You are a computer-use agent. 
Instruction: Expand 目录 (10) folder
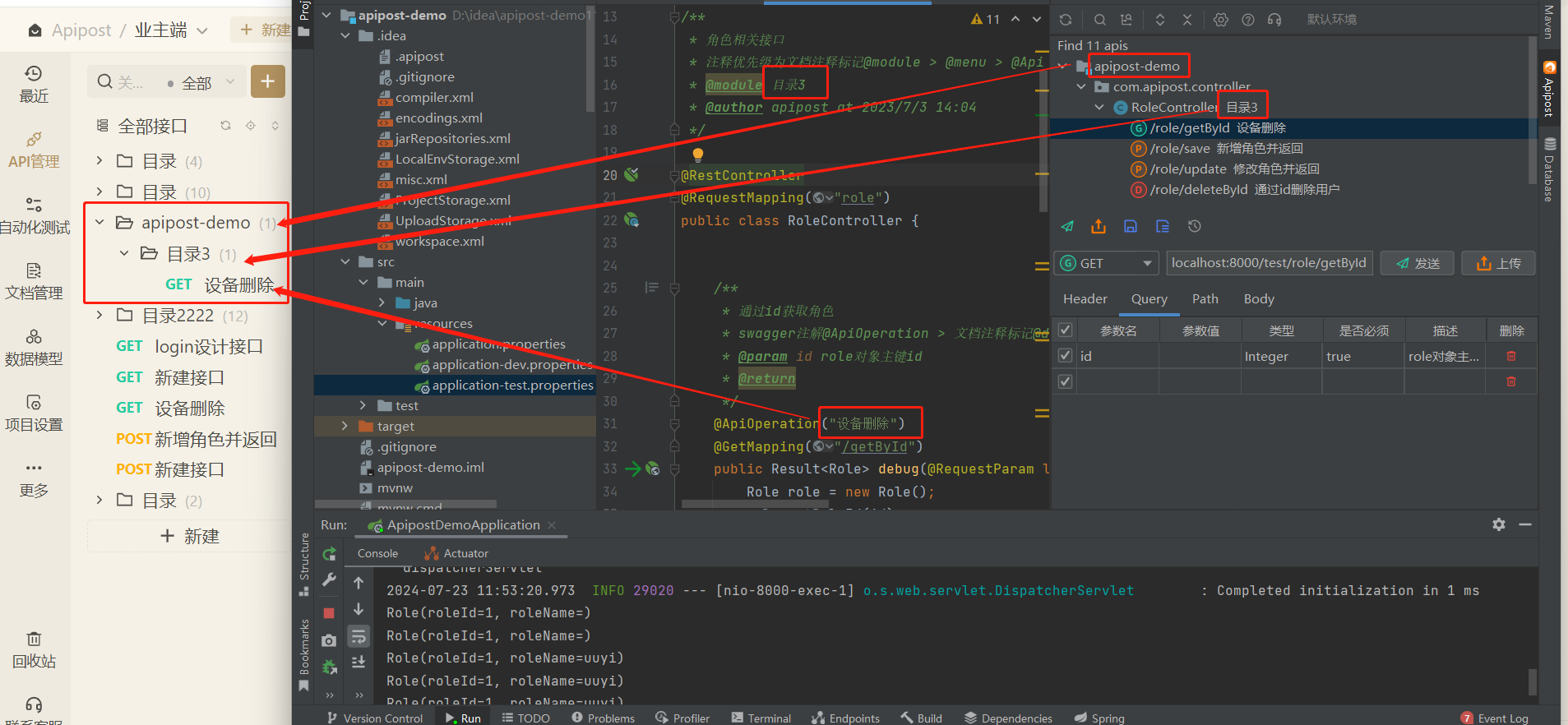point(99,192)
